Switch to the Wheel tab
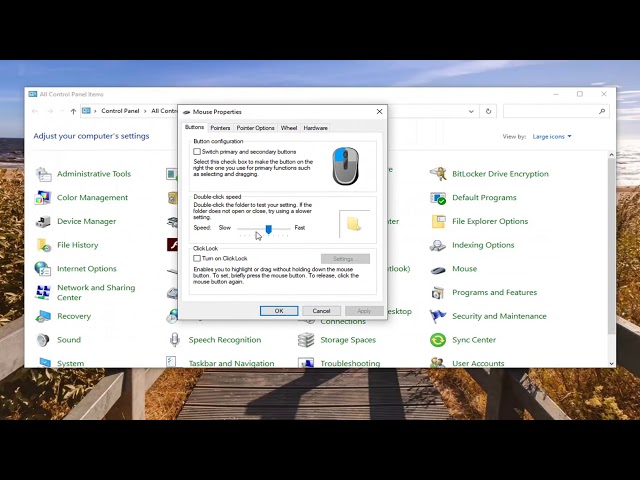The image size is (640, 480). pos(289,128)
